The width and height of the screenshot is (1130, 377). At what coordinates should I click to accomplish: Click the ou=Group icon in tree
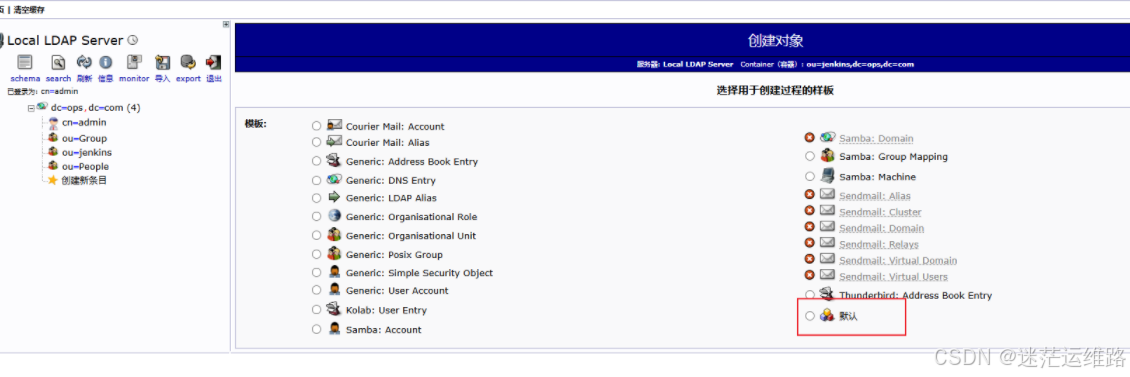pos(53,138)
